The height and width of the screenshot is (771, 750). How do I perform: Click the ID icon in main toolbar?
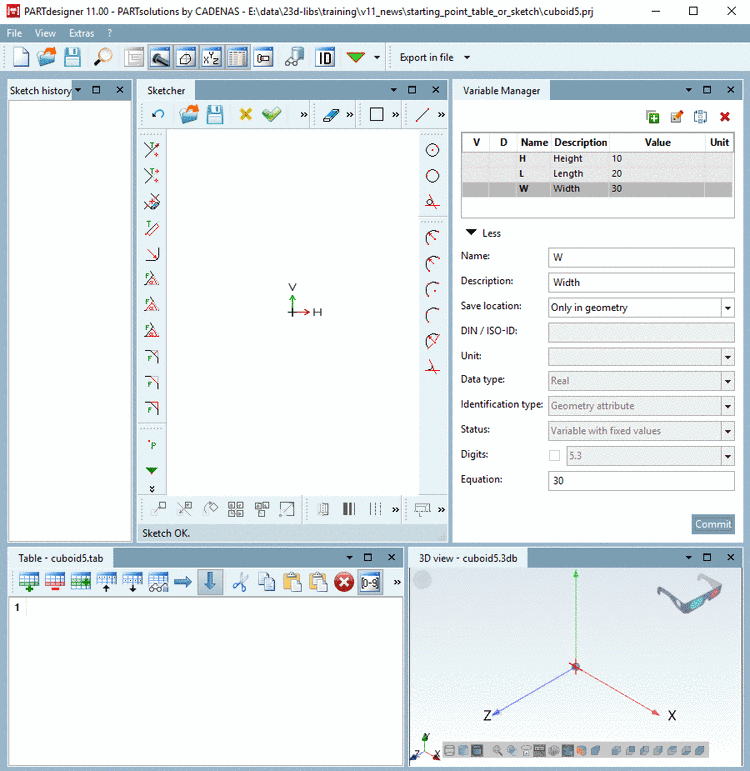point(325,58)
